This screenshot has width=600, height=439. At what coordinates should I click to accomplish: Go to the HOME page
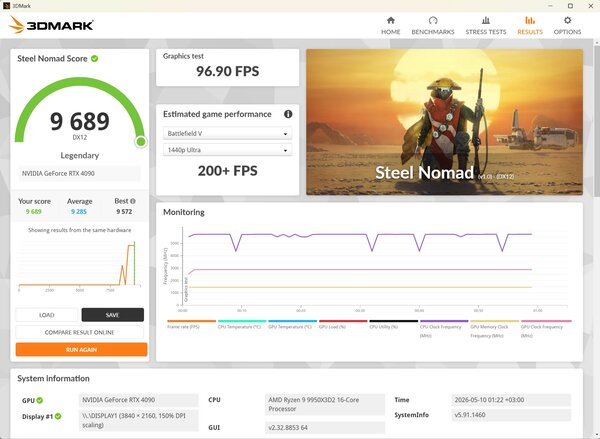[x=390, y=26]
